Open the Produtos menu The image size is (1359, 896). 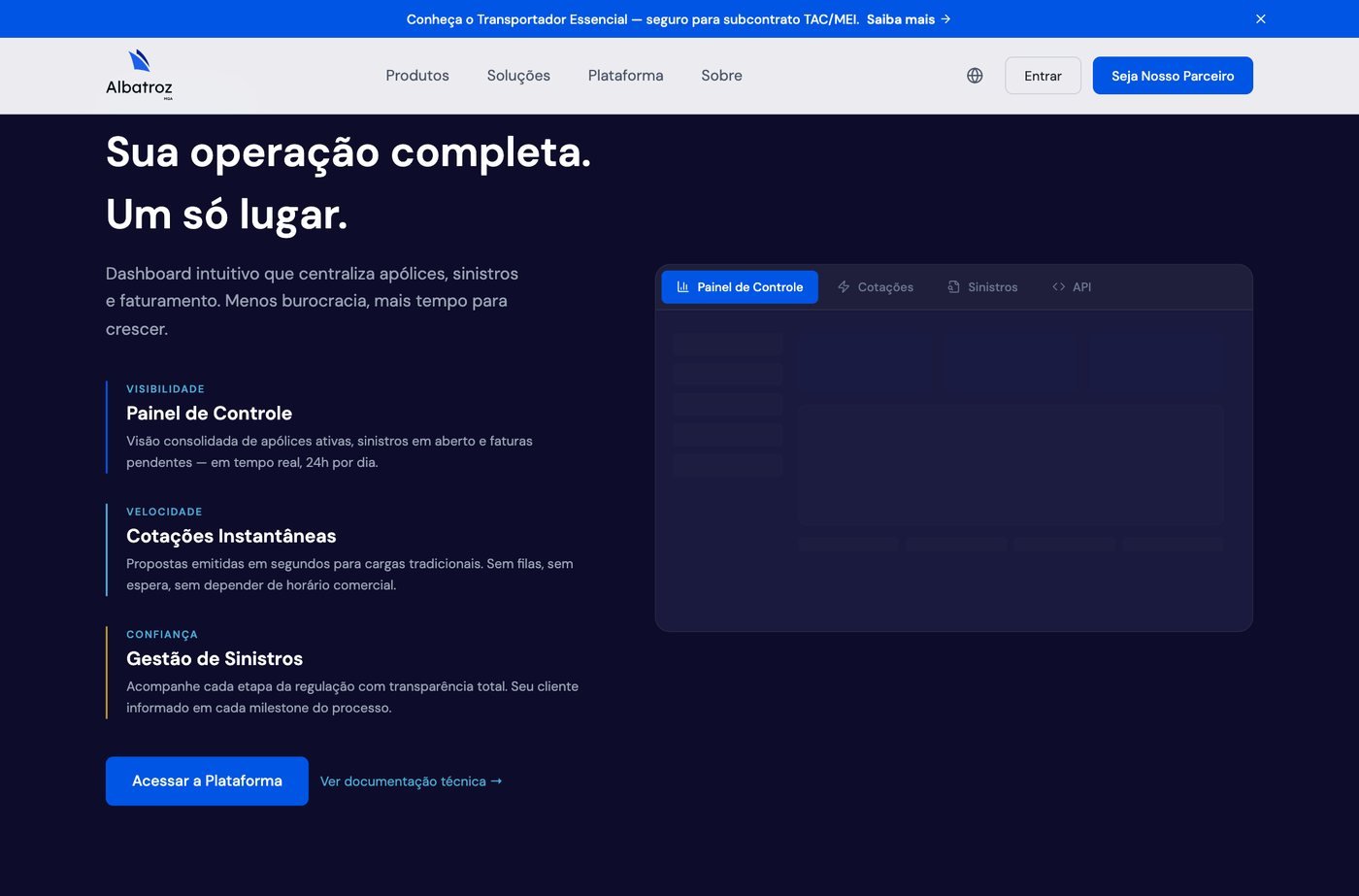tap(417, 76)
